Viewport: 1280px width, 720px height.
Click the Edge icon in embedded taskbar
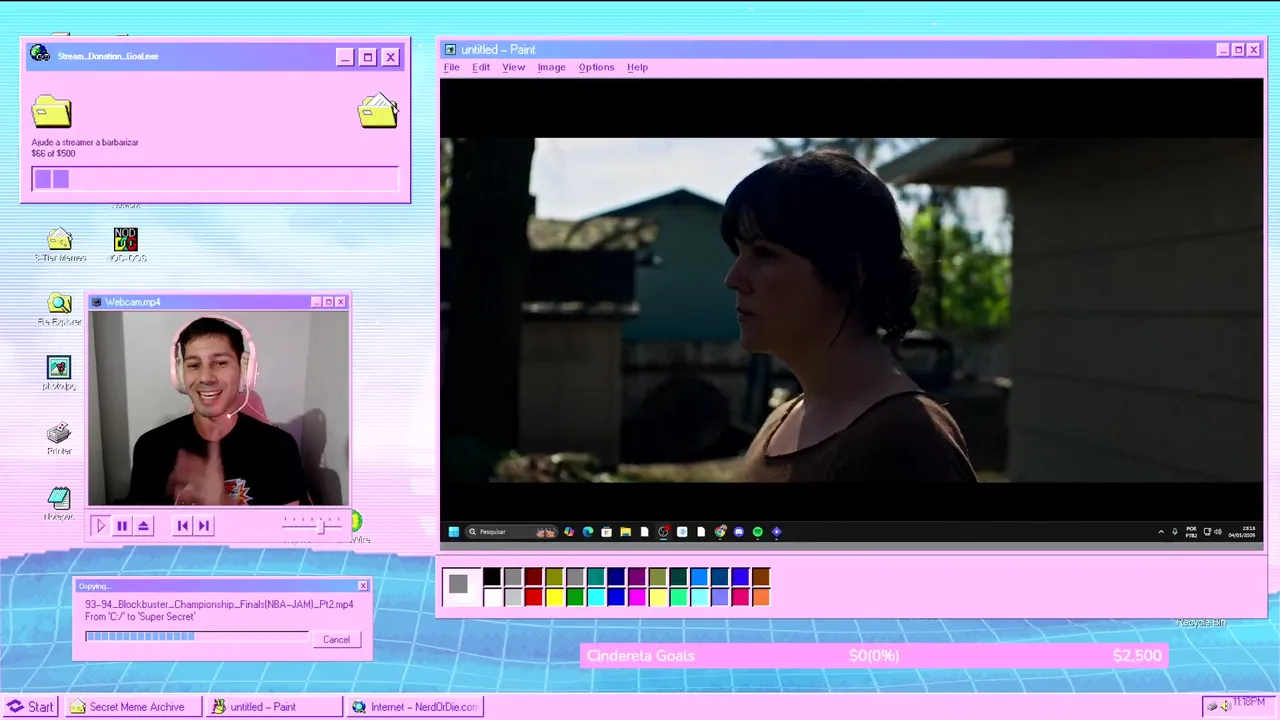588,532
